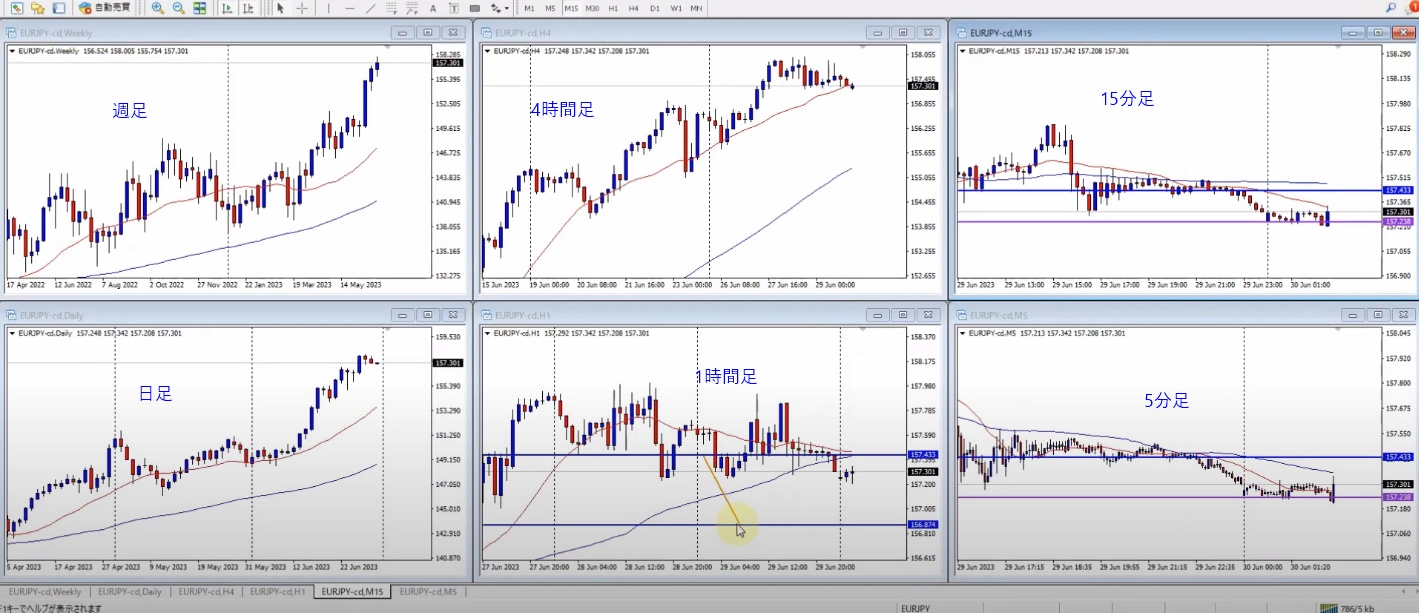Select the horizontal line drawing tool
1419x613 pixels.
click(349, 8)
